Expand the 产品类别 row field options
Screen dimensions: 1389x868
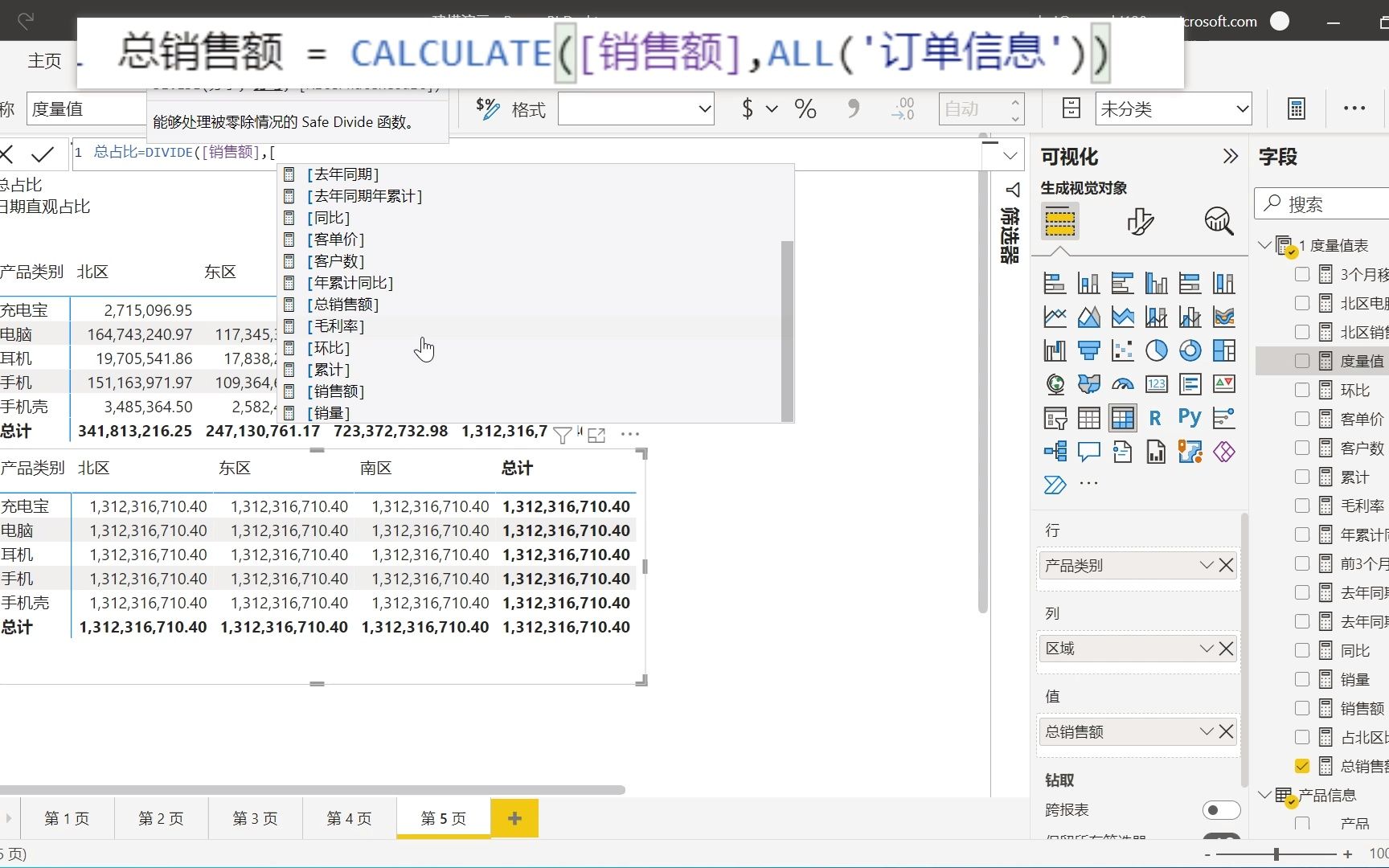coord(1206,564)
